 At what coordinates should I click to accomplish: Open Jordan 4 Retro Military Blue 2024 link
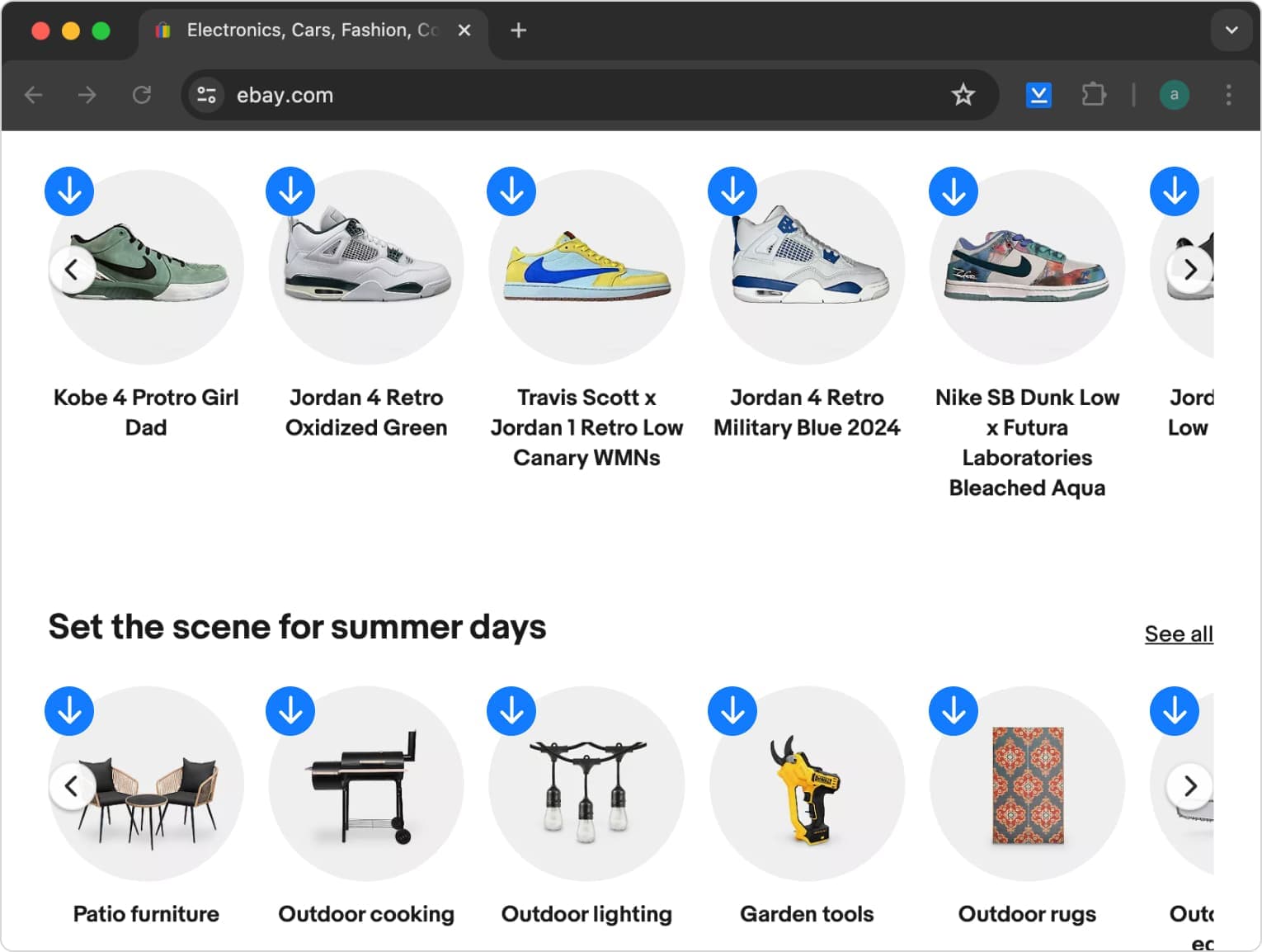point(807,412)
